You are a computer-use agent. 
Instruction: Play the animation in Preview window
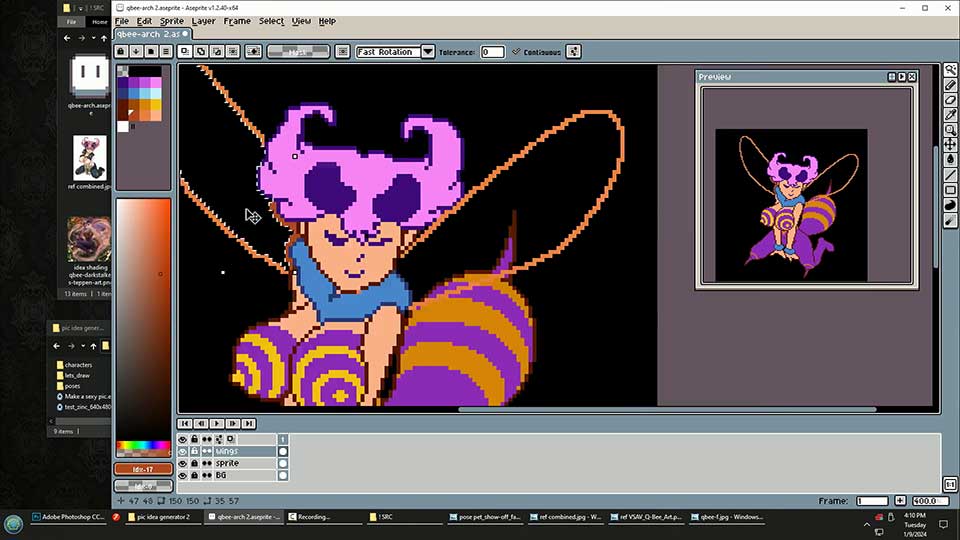pyautogui.click(x=902, y=77)
